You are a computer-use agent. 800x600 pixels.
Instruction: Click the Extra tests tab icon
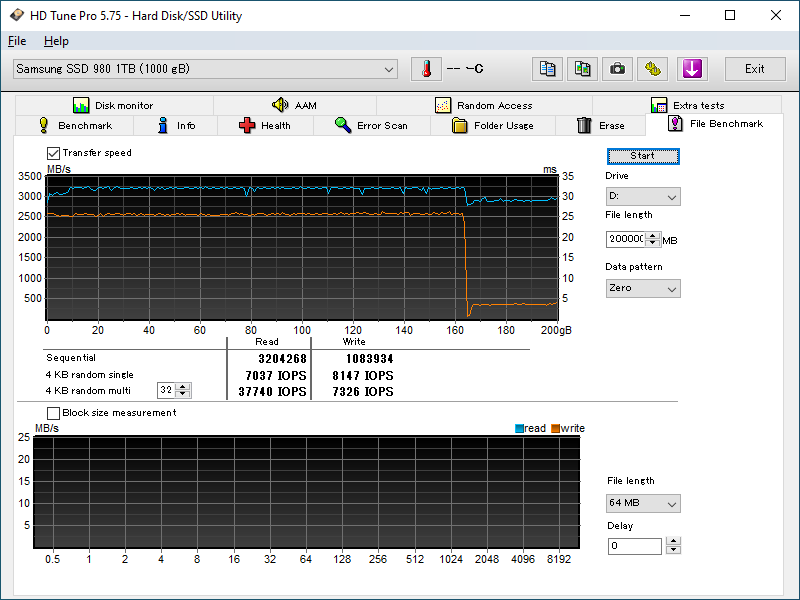659,105
